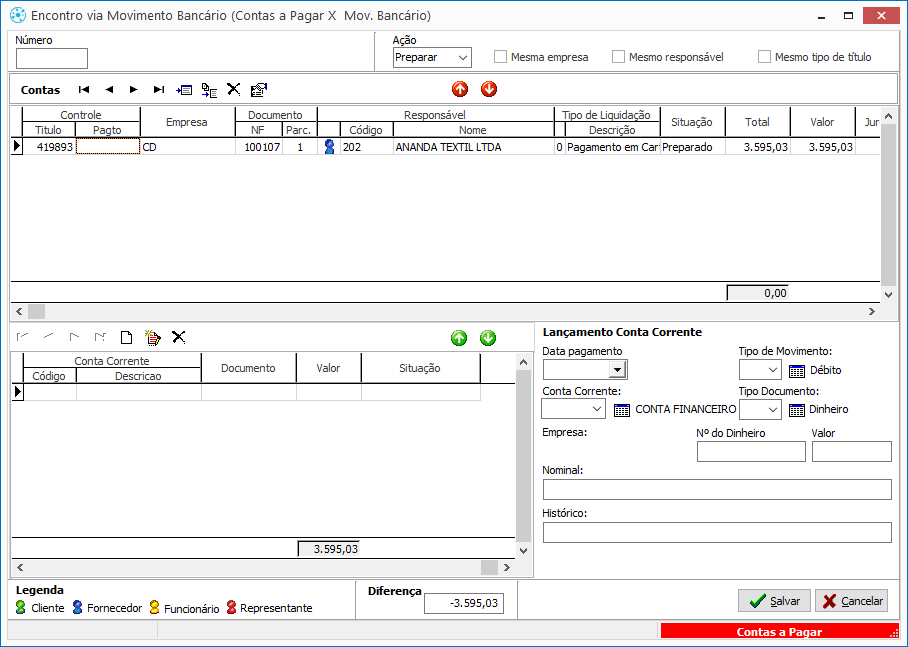Click blue Fornecedor person icon in grid row
Image resolution: width=908 pixels, height=647 pixels.
329,147
